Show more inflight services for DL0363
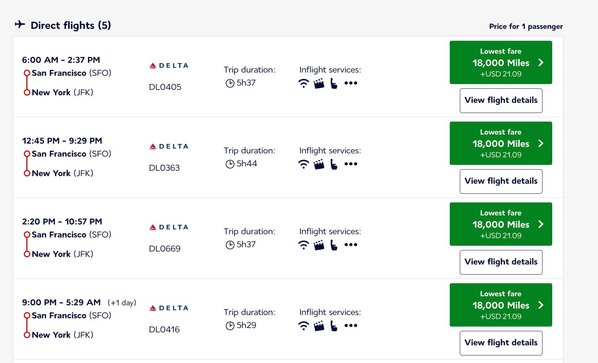 point(351,164)
